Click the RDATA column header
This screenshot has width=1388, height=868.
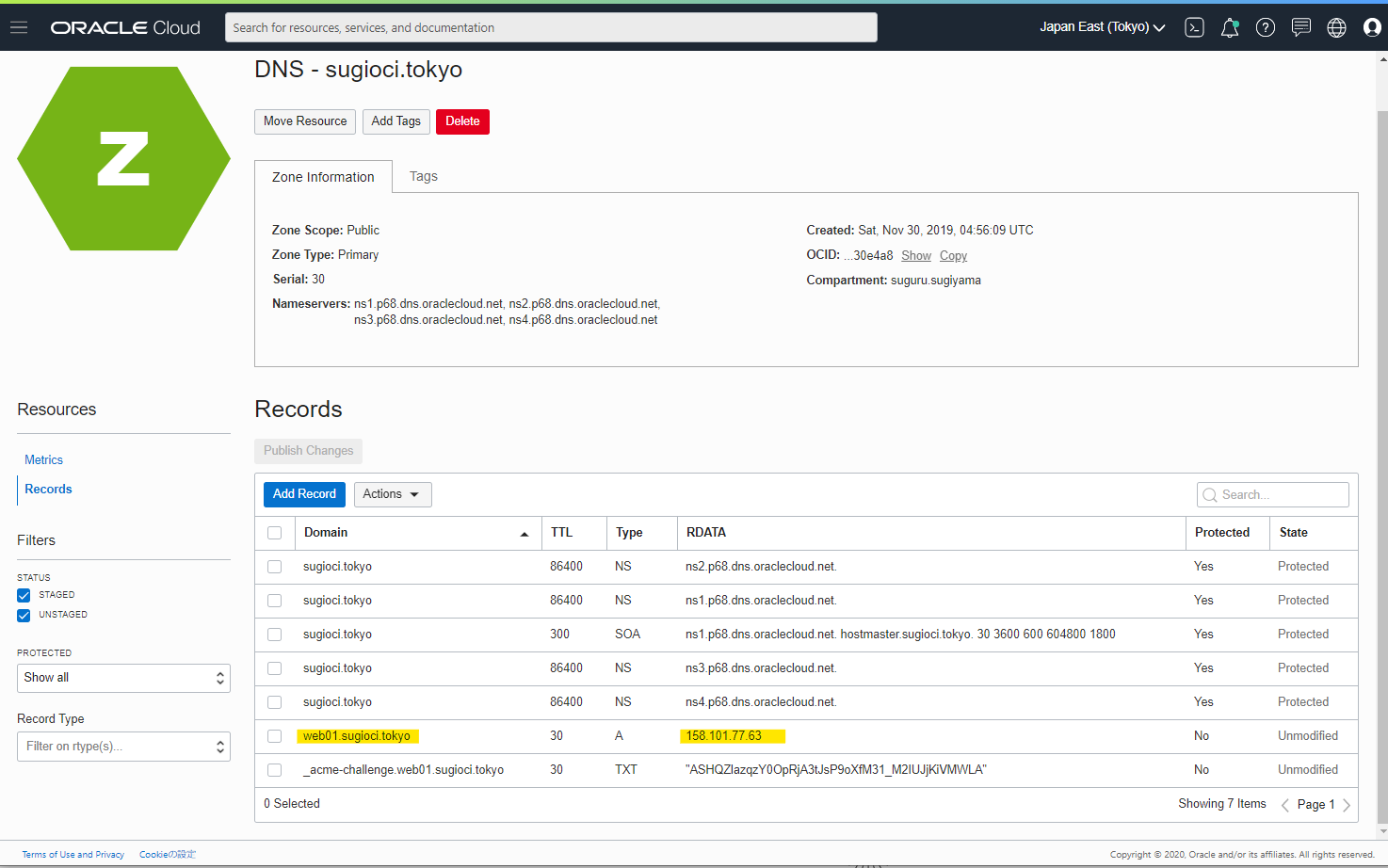point(706,533)
